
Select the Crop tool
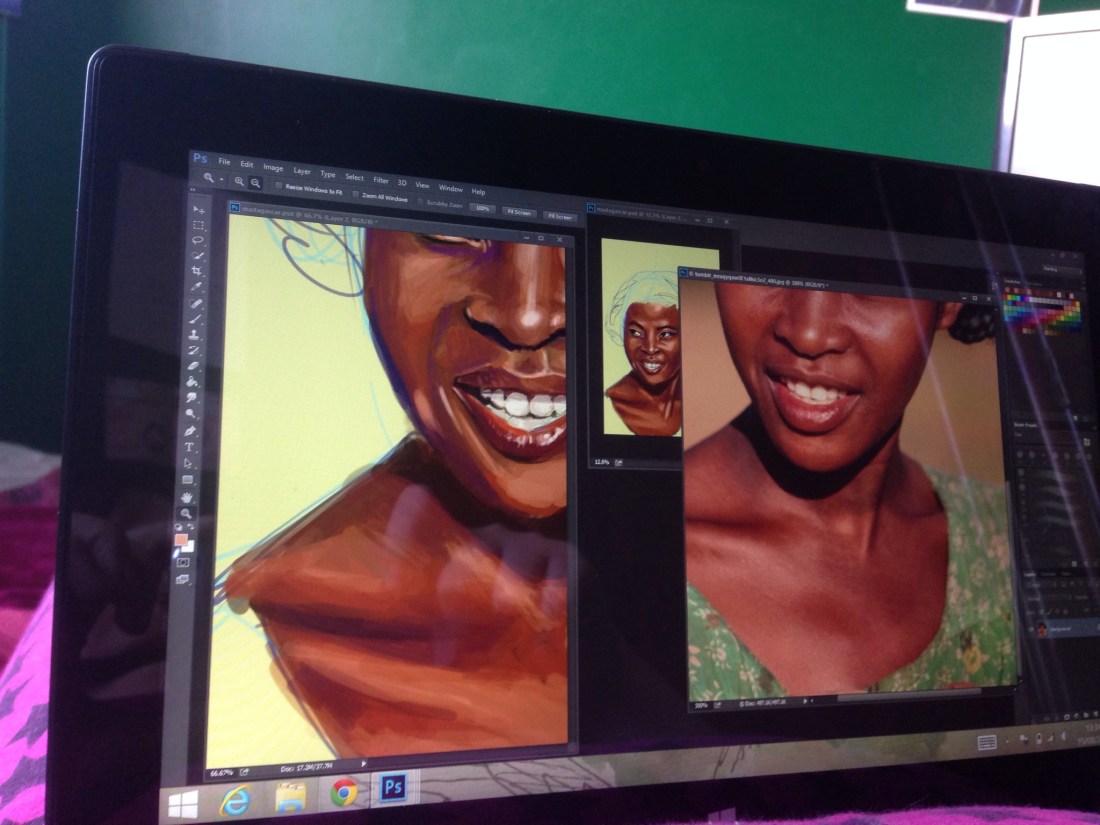click(x=197, y=271)
